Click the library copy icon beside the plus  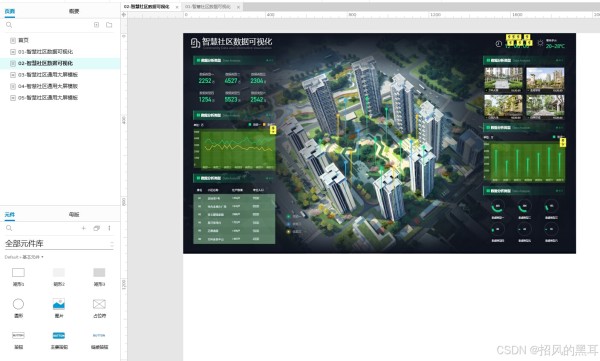[96, 228]
